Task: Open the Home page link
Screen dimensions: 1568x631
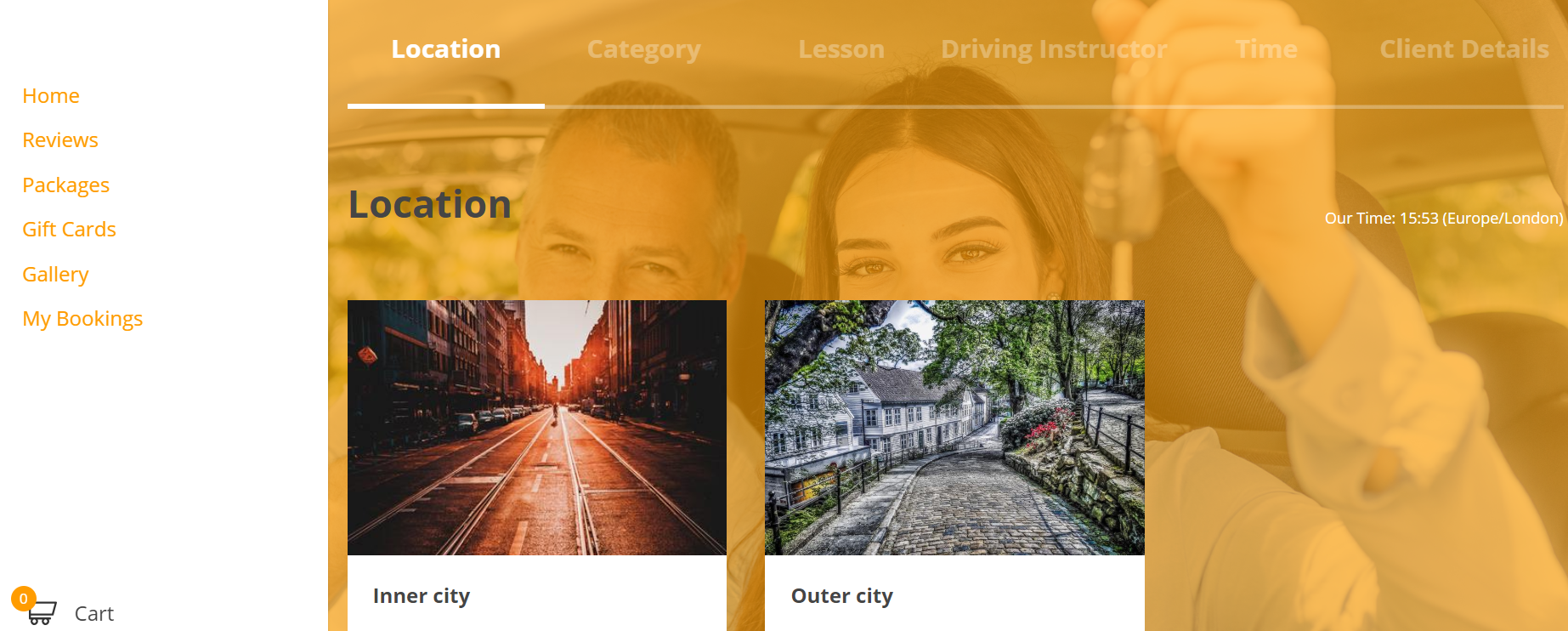Action: 51,96
